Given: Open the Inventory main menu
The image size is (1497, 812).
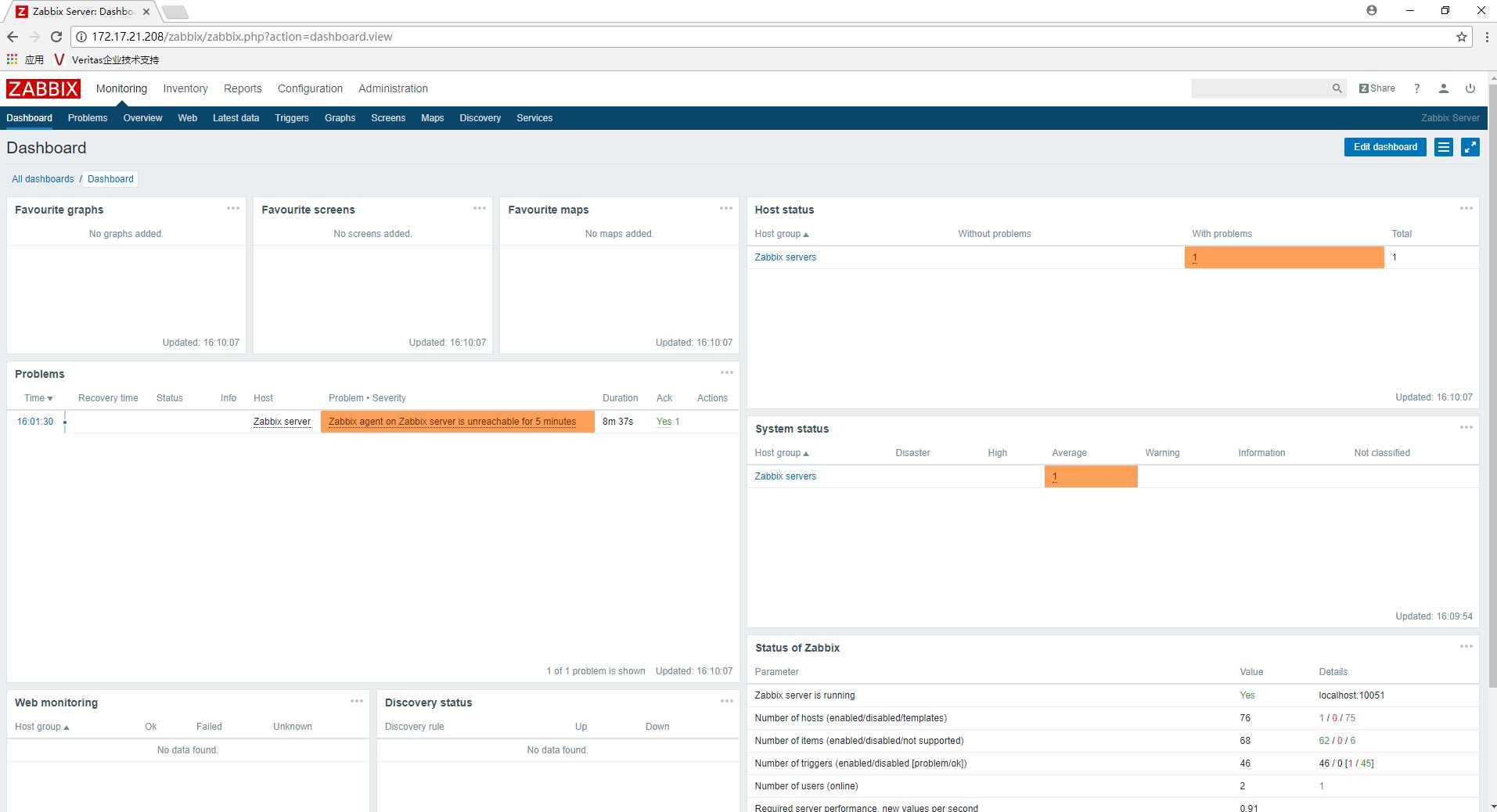Looking at the screenshot, I should pyautogui.click(x=185, y=88).
